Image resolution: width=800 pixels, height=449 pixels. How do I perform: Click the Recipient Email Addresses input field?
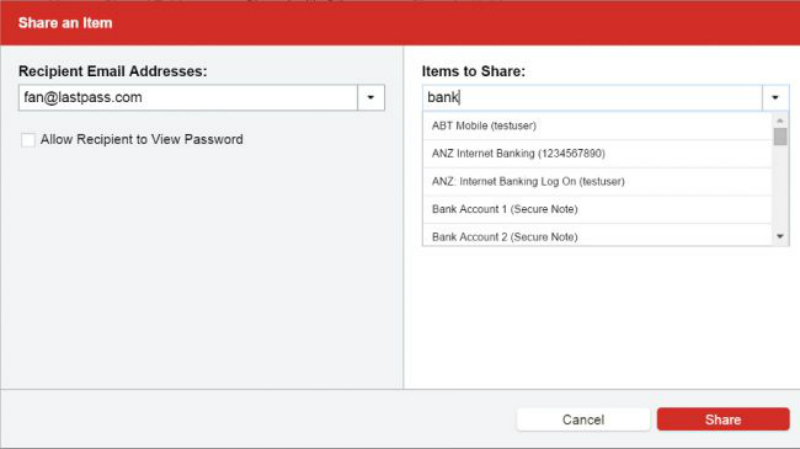[x=188, y=98]
